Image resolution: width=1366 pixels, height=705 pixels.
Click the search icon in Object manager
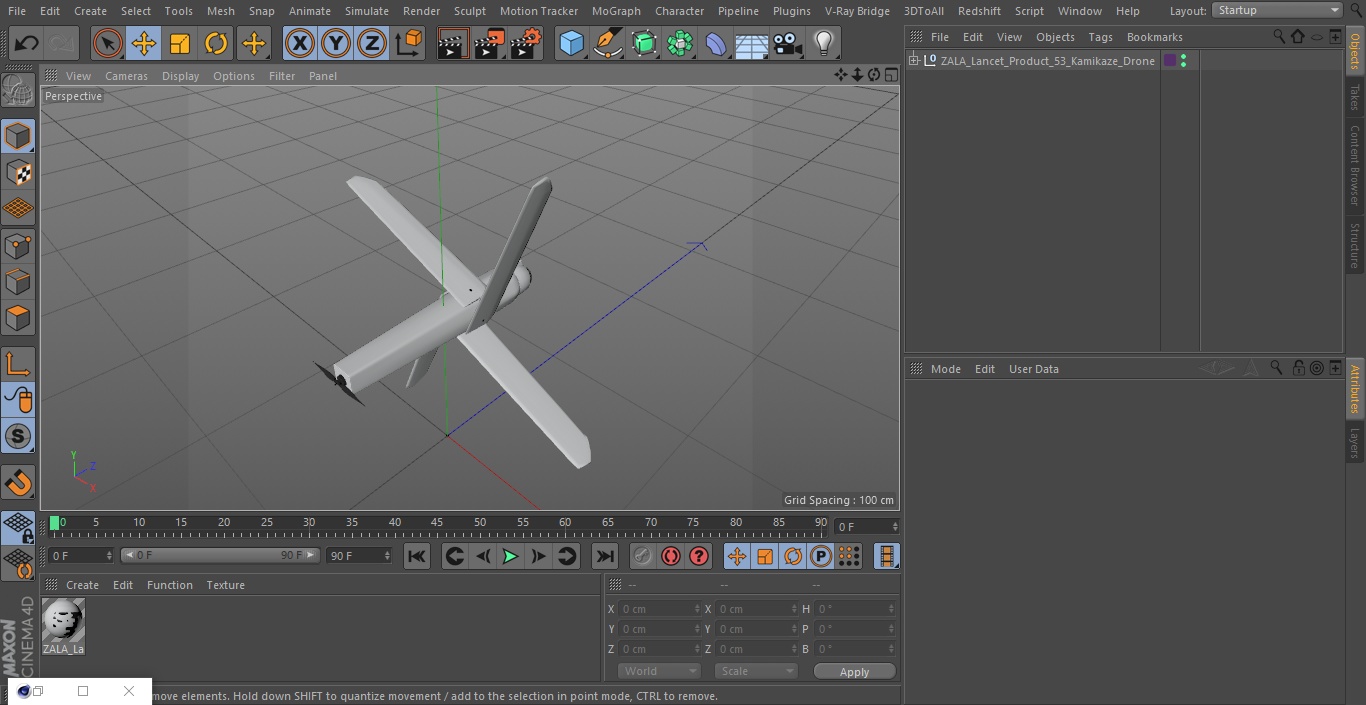tap(1279, 36)
